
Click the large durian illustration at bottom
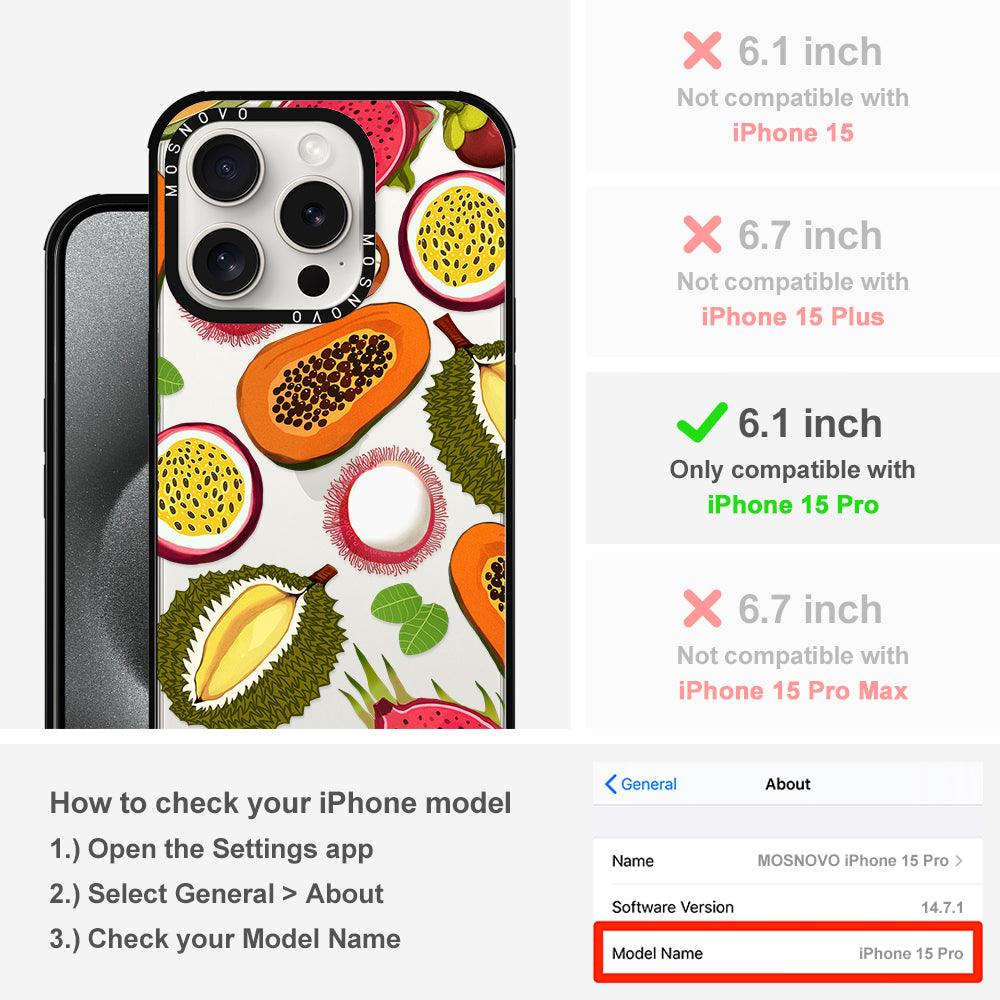tap(252, 645)
